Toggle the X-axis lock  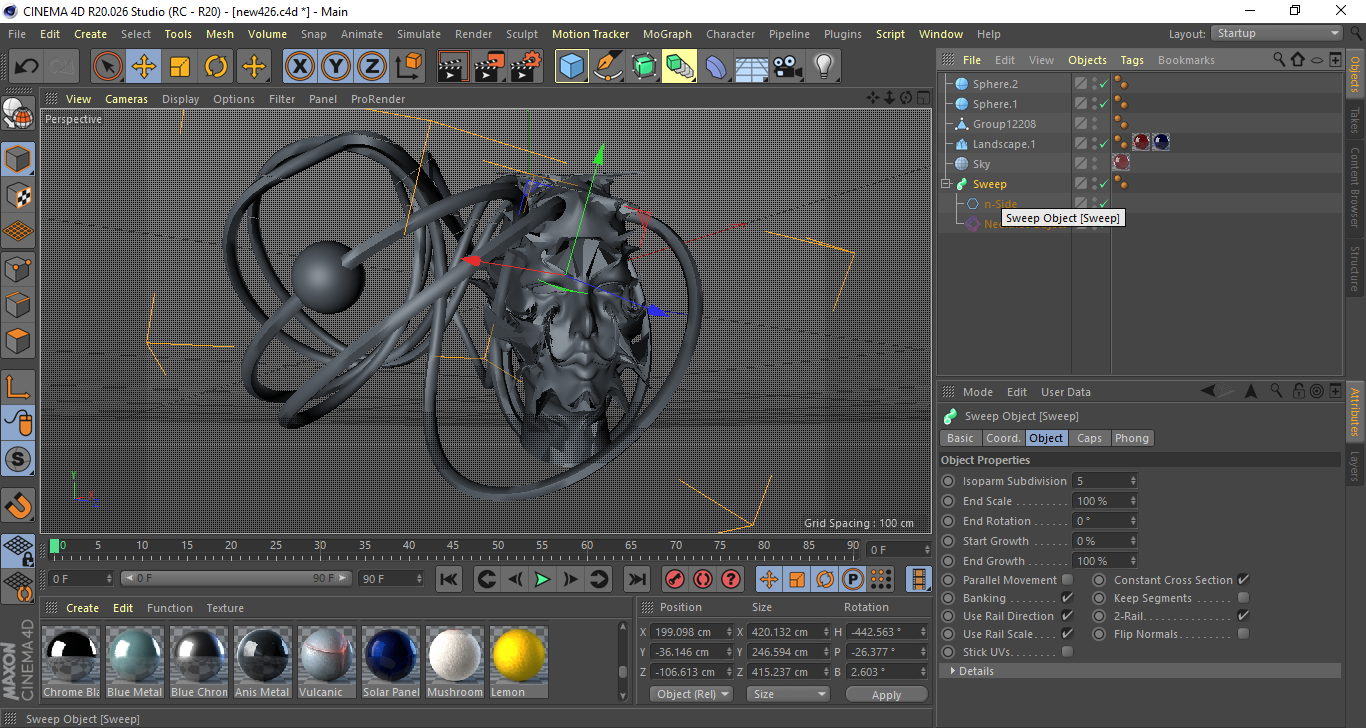coord(299,67)
